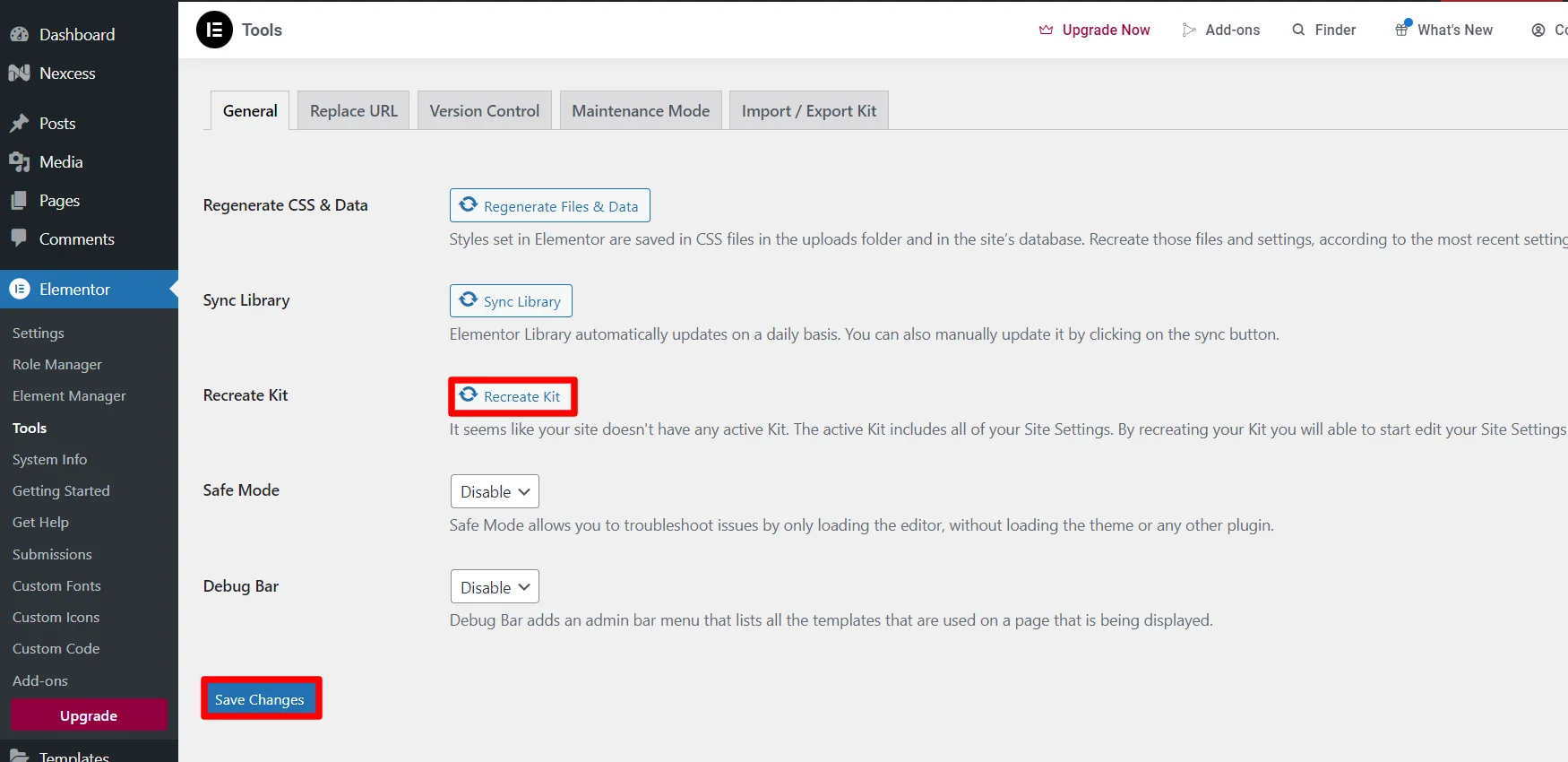Open the Maintenance Mode tab
This screenshot has height=762, width=1568.
coord(641,110)
